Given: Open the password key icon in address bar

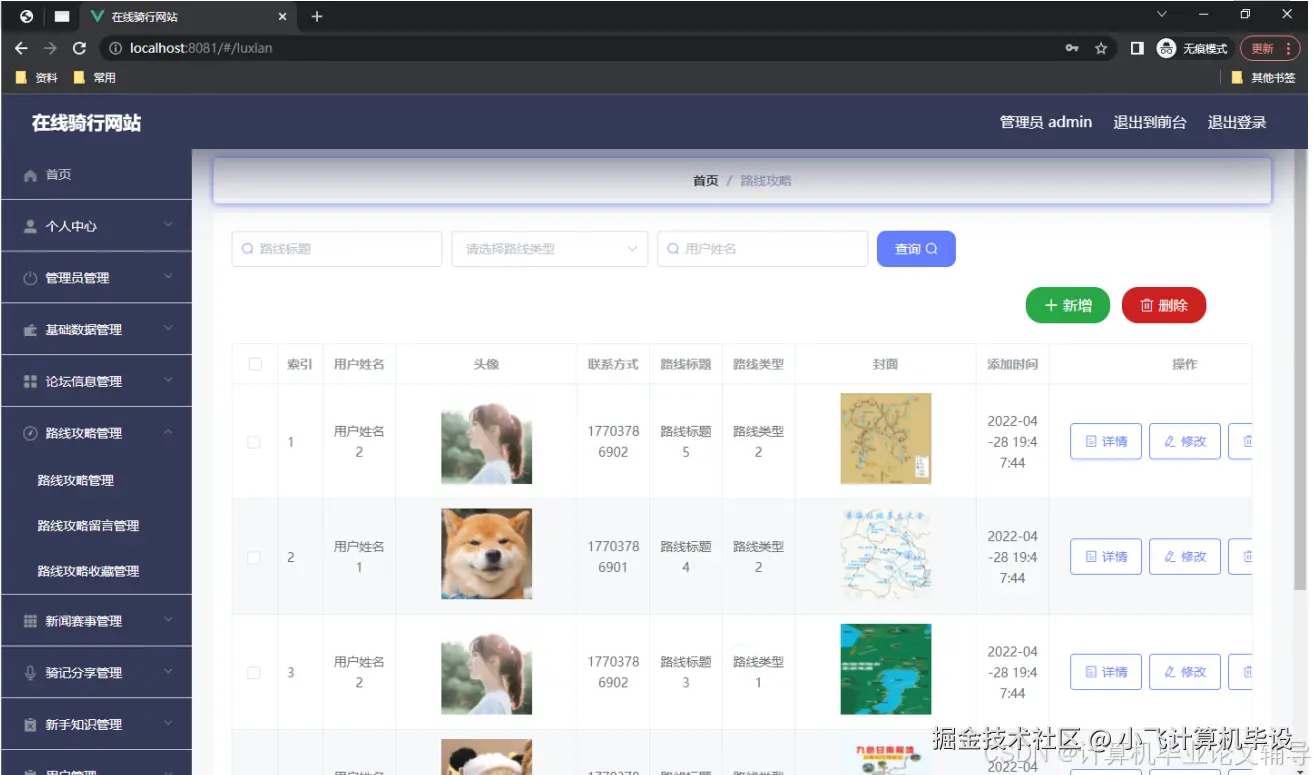Looking at the screenshot, I should 1072,48.
